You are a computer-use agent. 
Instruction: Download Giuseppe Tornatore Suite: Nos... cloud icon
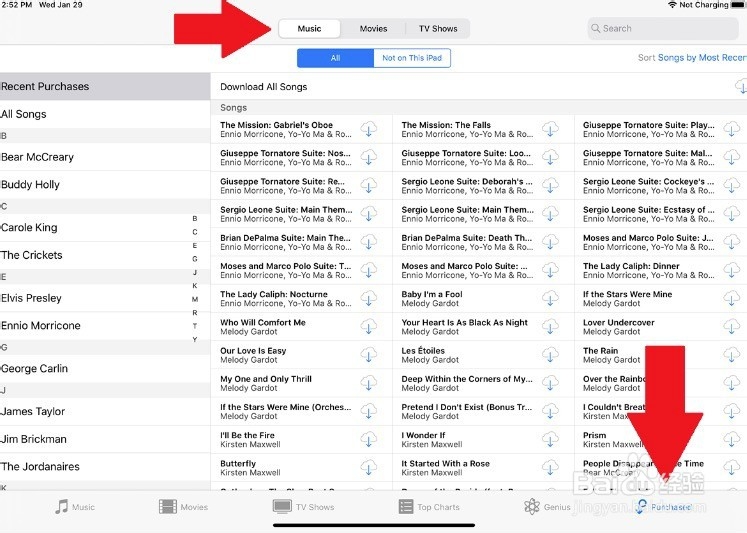tap(368, 157)
